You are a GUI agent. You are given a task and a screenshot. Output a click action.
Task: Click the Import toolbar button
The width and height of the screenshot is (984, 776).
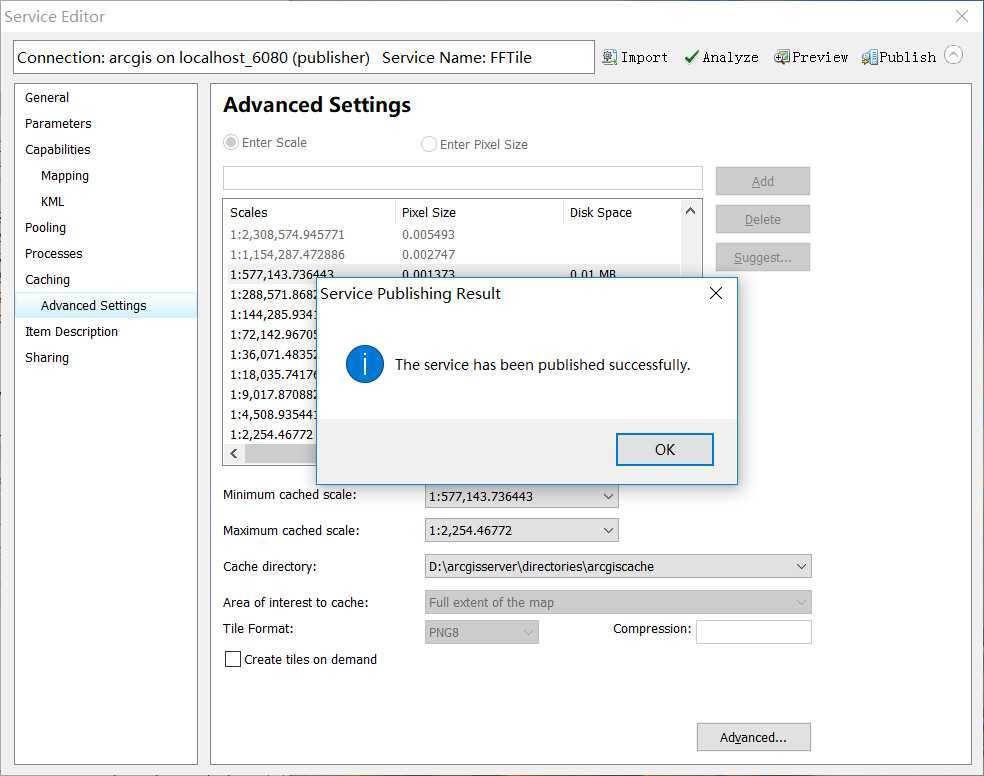point(634,57)
